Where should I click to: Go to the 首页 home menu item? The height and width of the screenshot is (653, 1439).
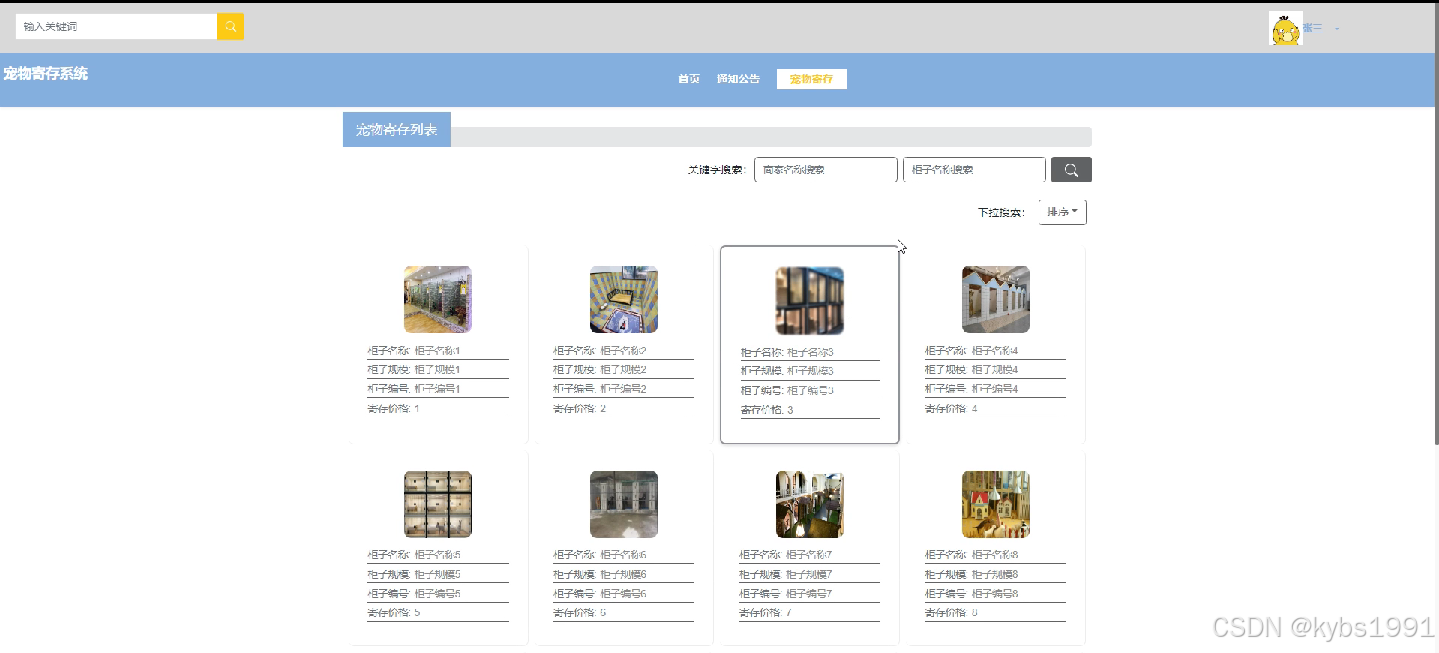689,79
